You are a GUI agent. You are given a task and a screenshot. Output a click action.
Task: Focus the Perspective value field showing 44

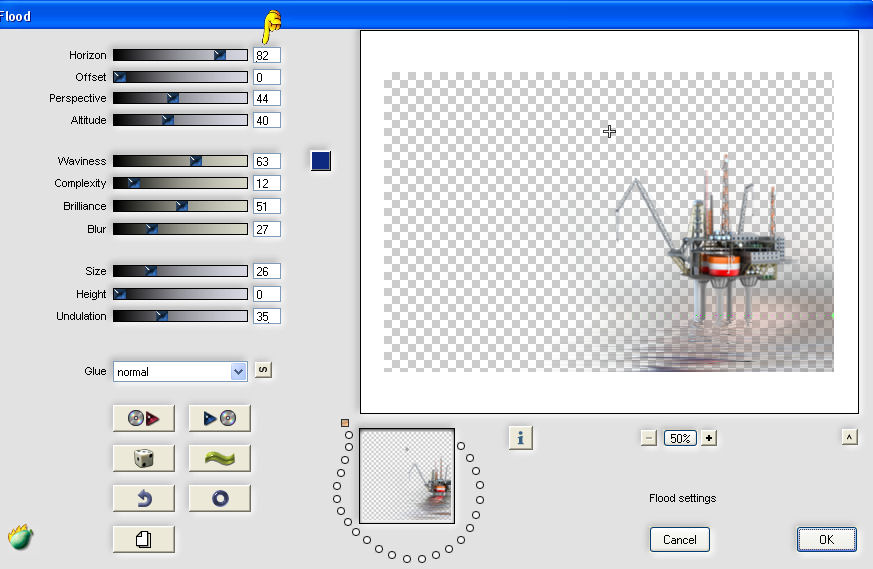(x=267, y=98)
